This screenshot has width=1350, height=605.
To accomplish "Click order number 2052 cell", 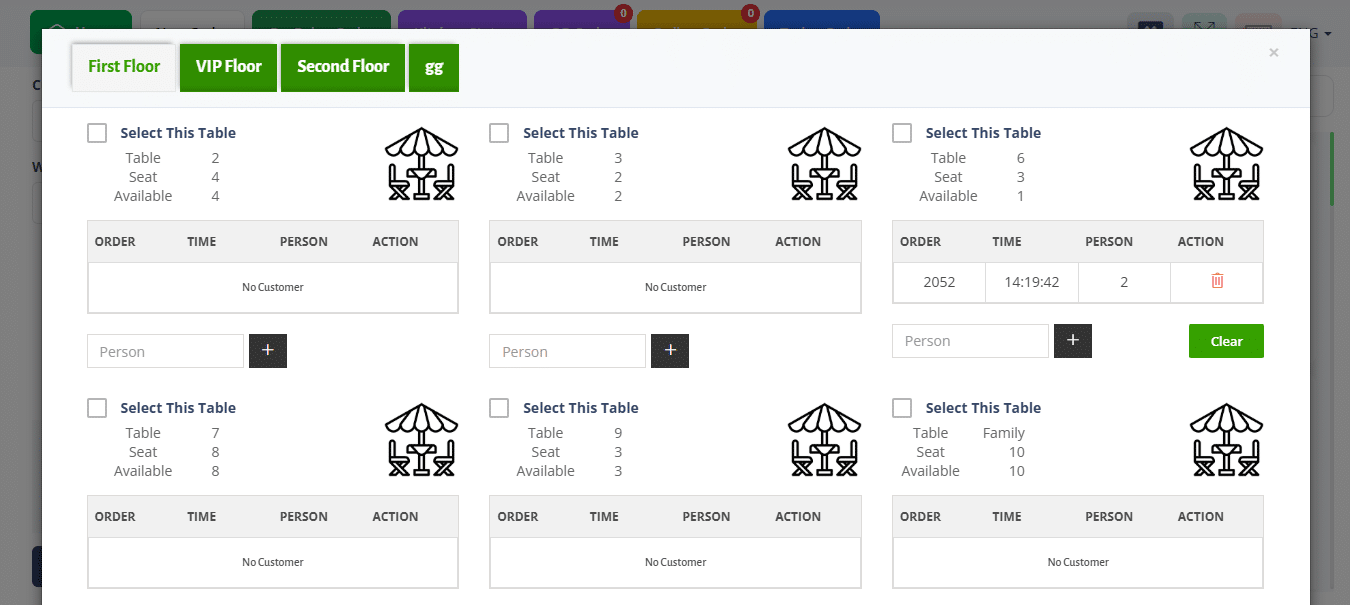I will [x=939, y=282].
